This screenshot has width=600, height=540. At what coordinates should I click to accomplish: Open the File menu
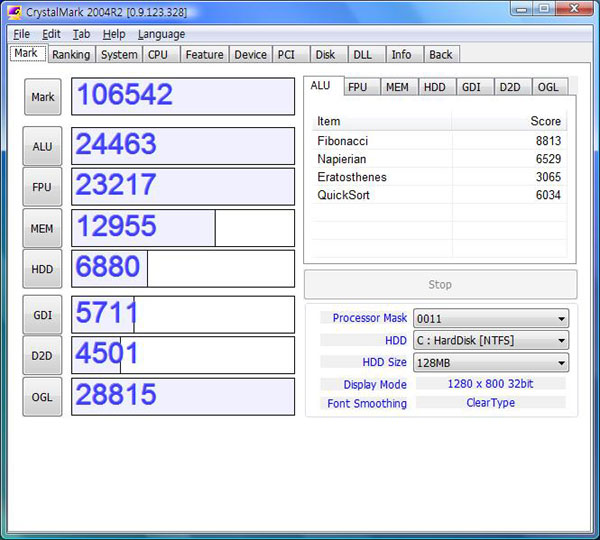(21, 34)
